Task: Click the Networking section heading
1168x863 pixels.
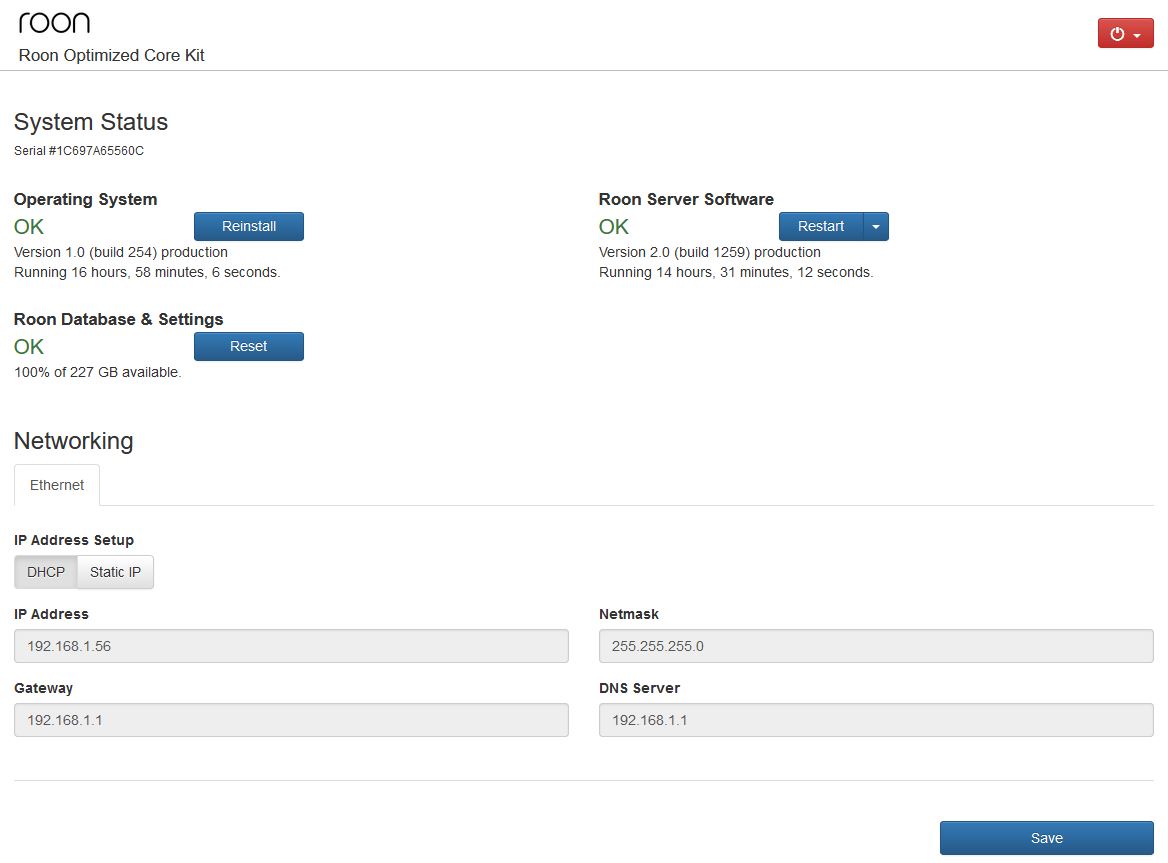Action: click(73, 441)
